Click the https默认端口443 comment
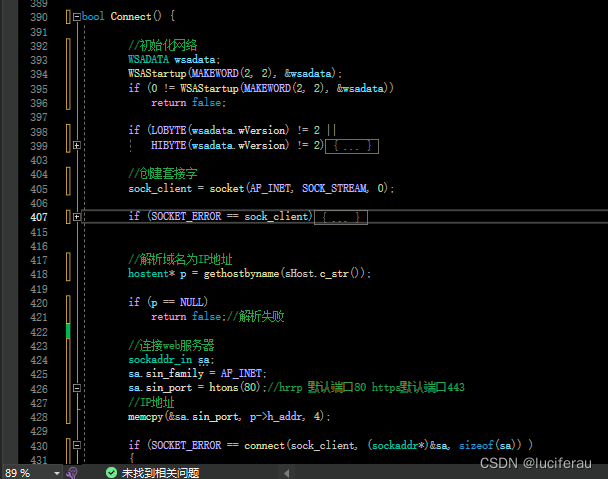Screen dimensions: 608x479 418,387
